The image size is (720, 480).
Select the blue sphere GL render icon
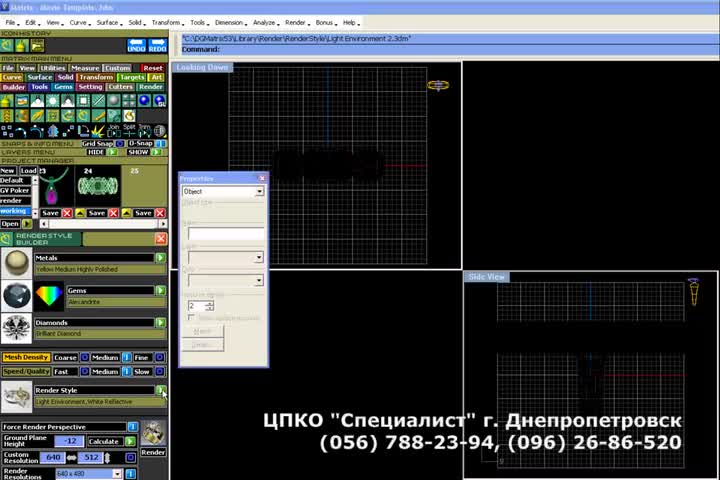[x=159, y=101]
